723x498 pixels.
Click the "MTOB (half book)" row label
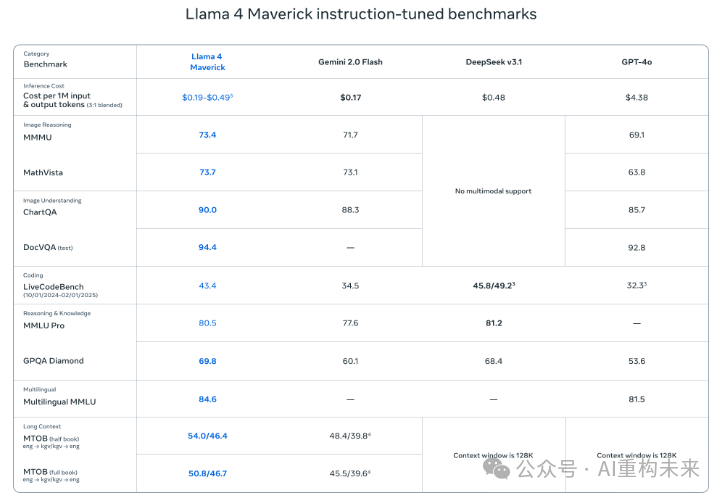[51, 439]
